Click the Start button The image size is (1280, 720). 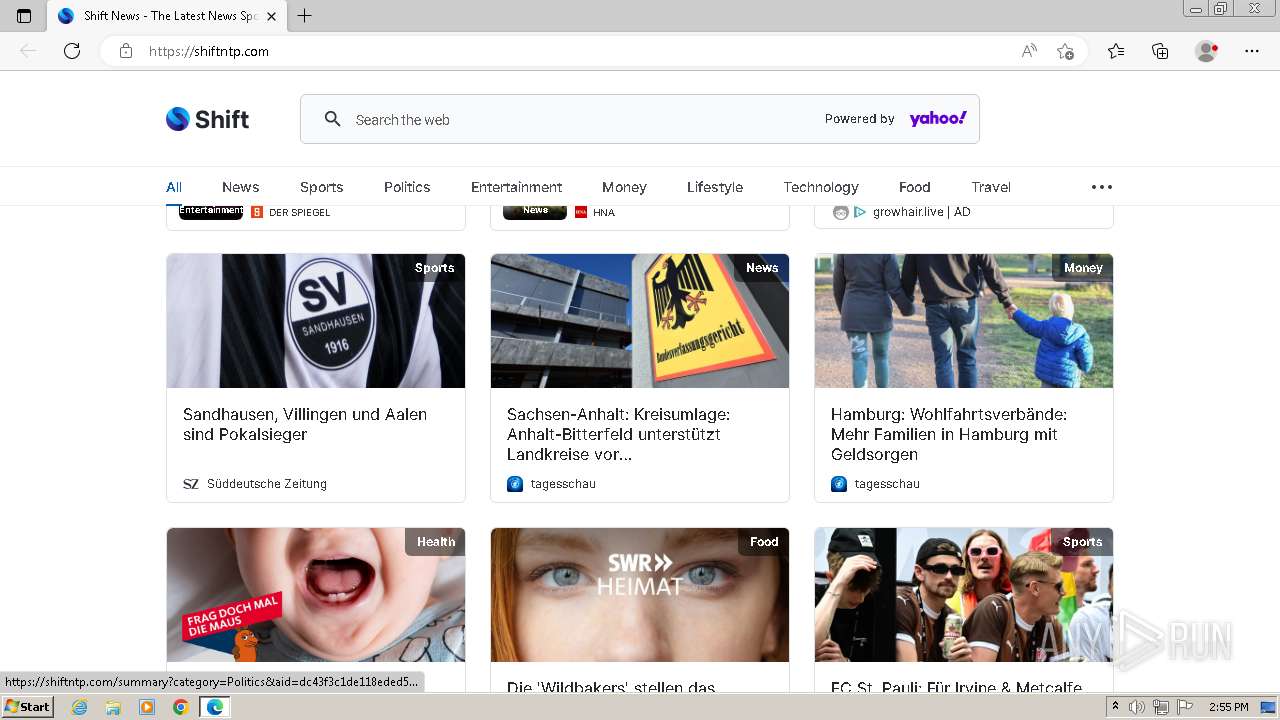[x=27, y=707]
